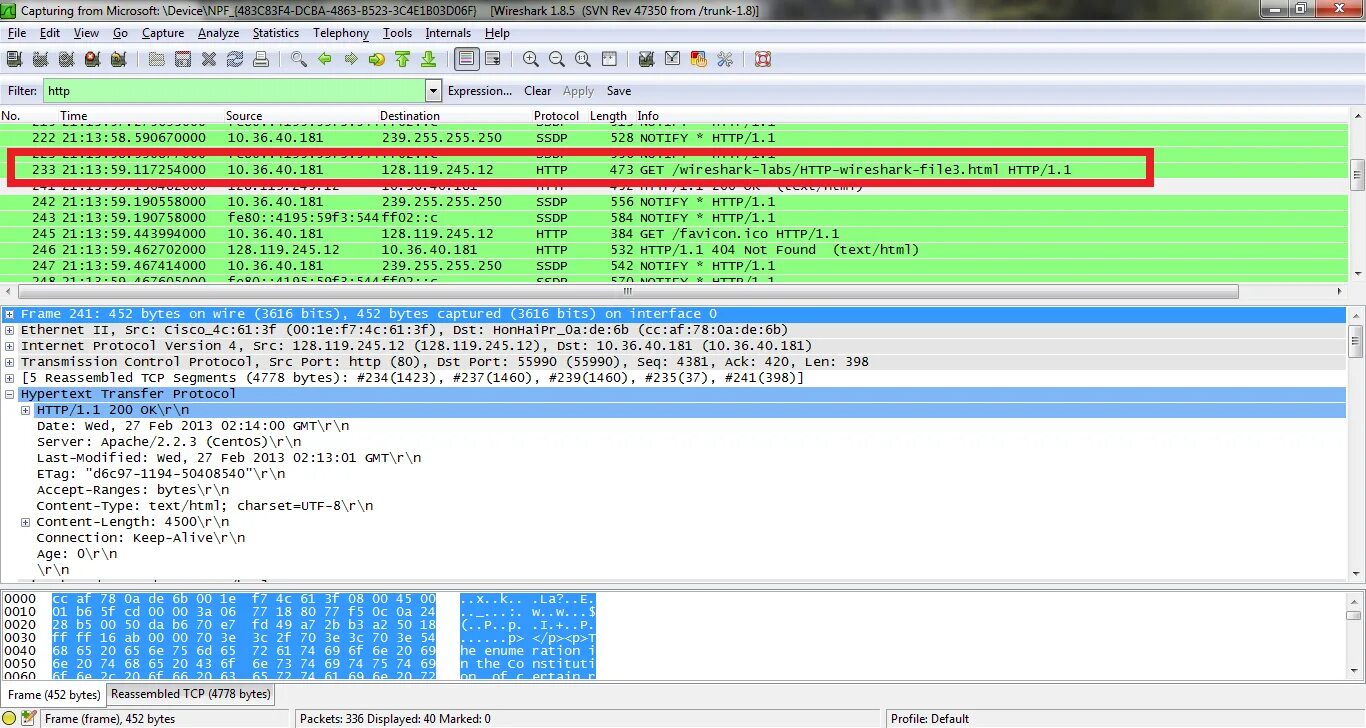This screenshot has height=728, width=1366.
Task: Expand the Frame 241 tree node
Action: click(10, 314)
